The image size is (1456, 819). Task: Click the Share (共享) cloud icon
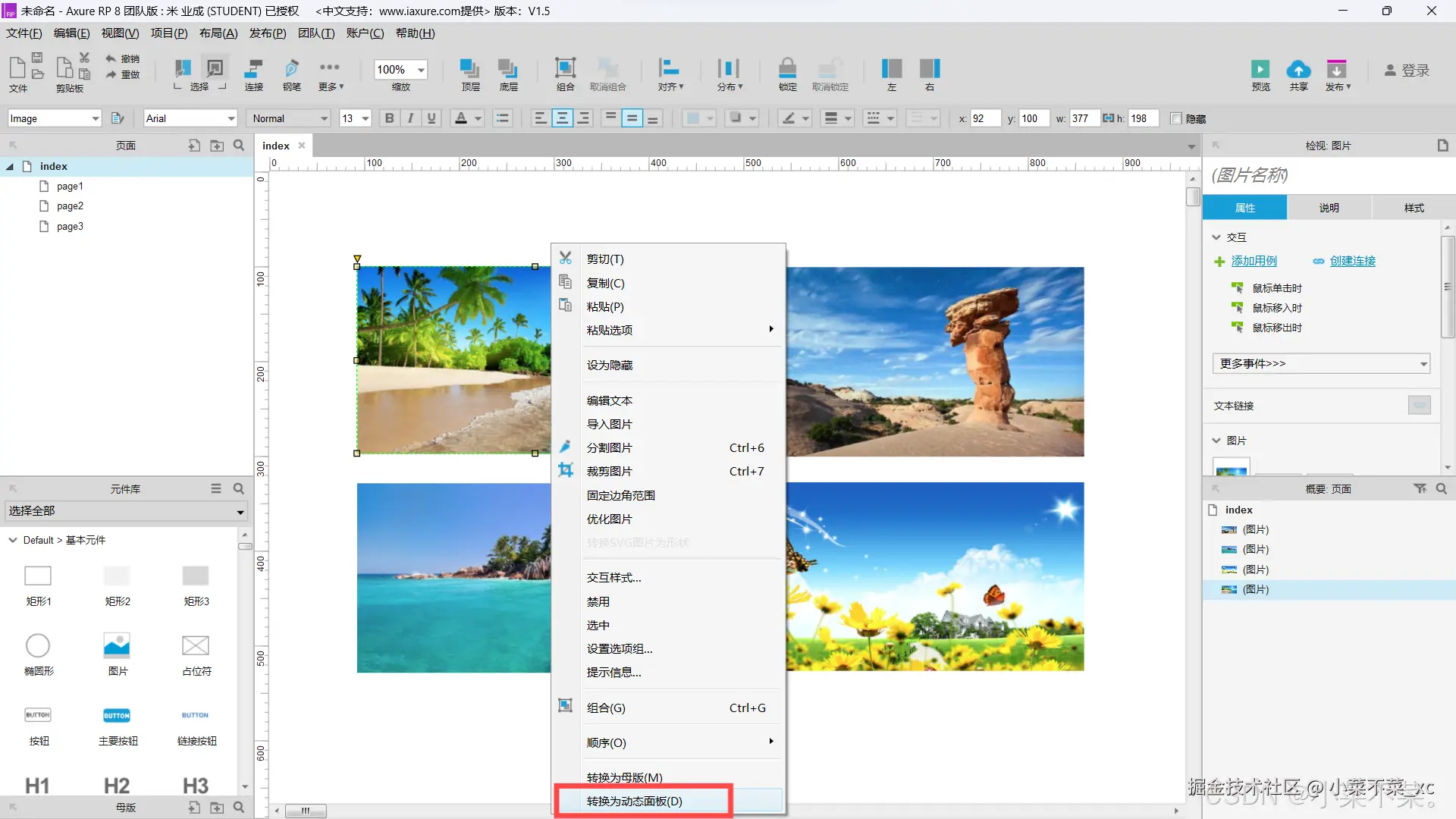(x=1298, y=70)
